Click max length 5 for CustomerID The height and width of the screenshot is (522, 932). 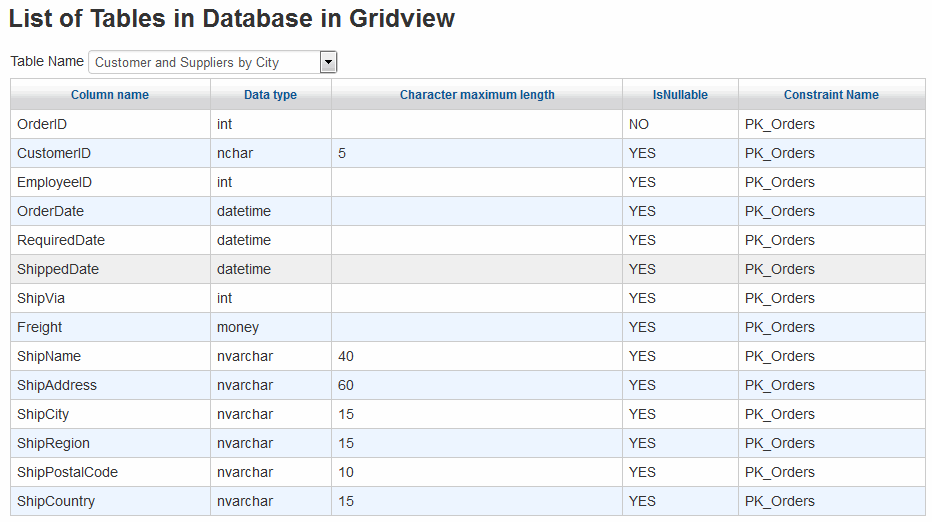[x=477, y=153]
